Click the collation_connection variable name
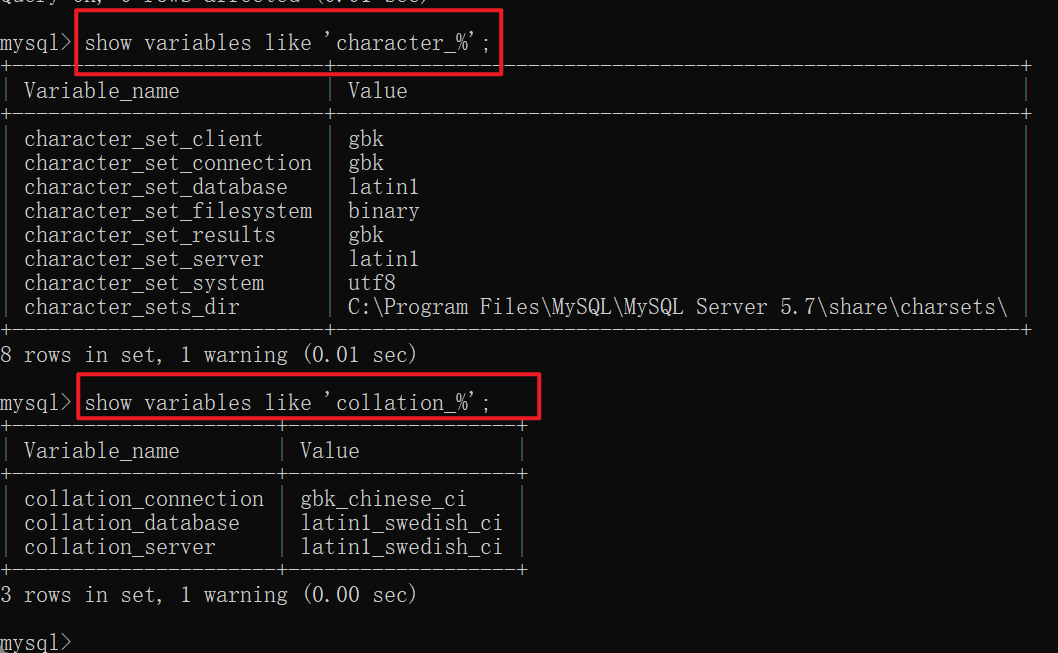The width and height of the screenshot is (1058, 653). (x=143, y=499)
